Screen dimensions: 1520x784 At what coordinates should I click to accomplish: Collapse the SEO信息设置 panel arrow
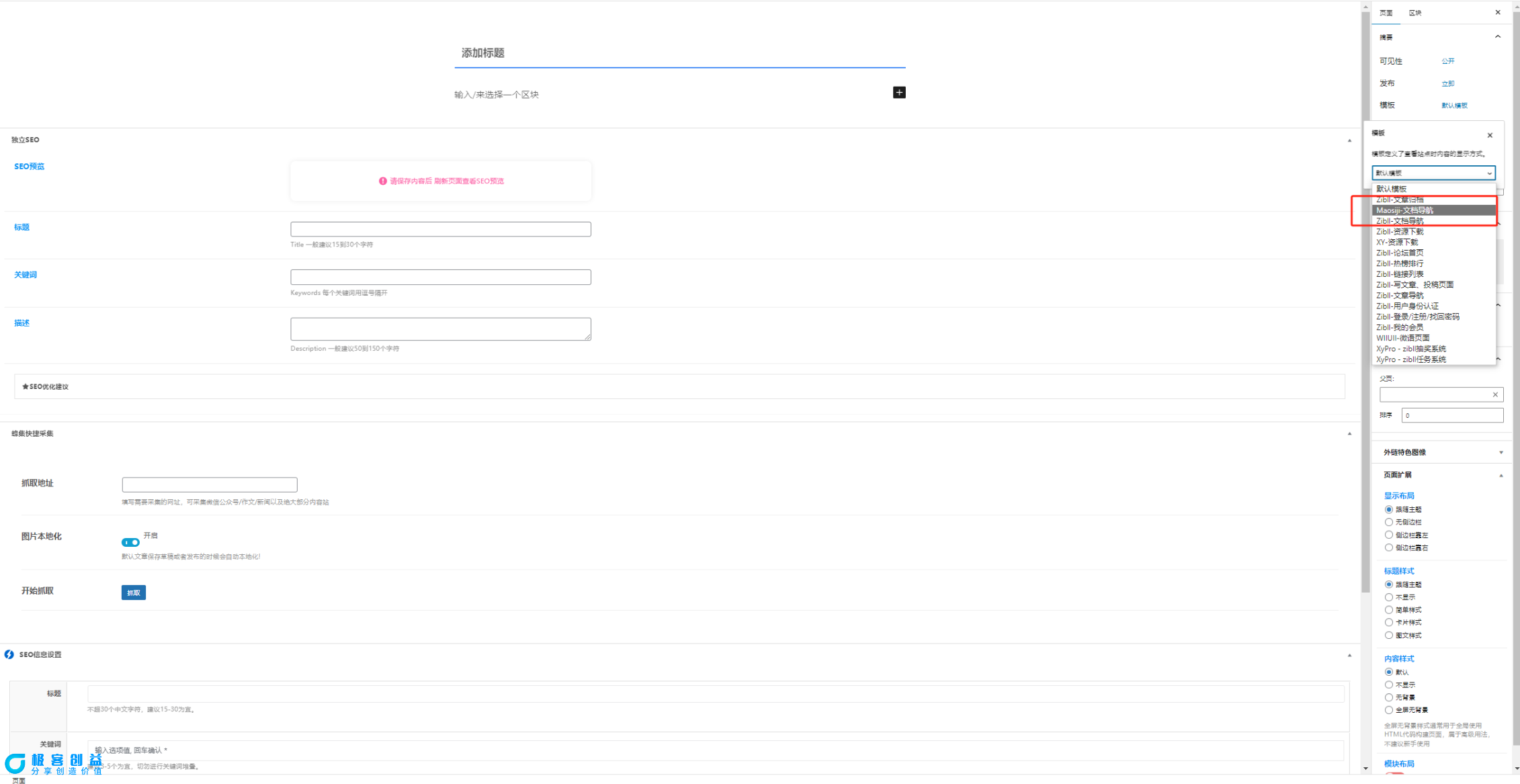click(1349, 655)
